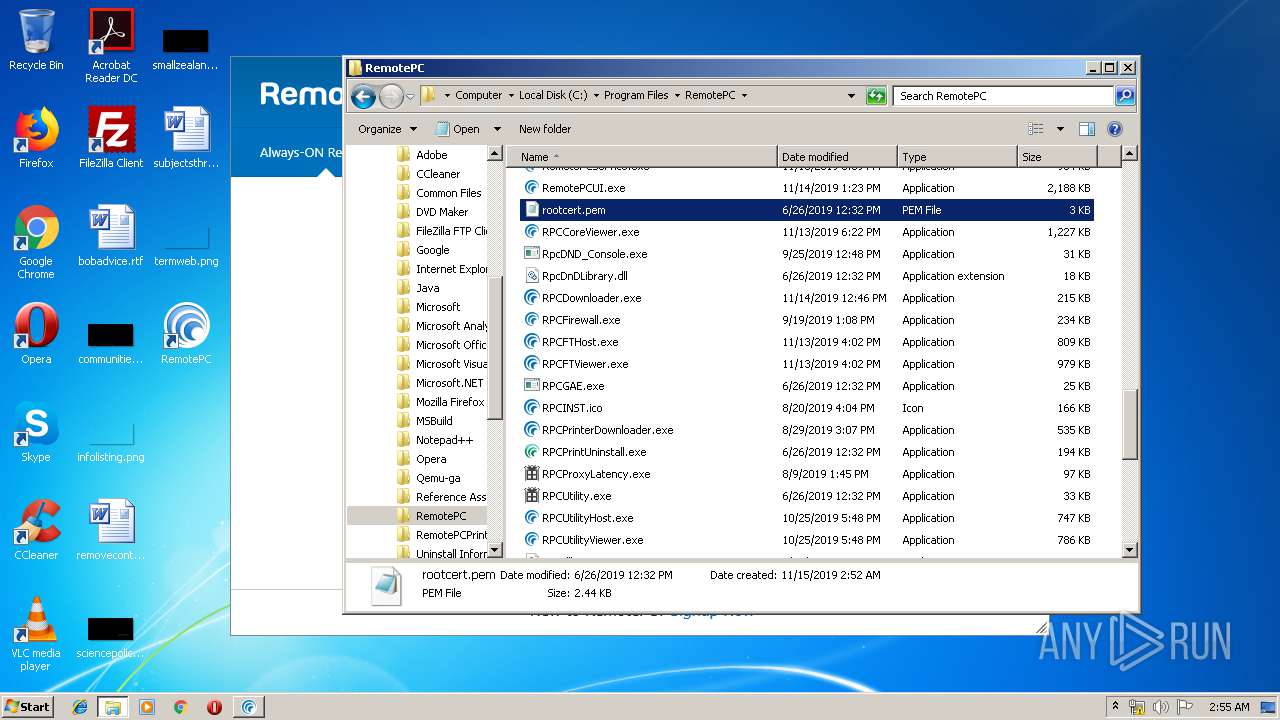
Task: Open the CCleaner desktop icon
Action: tap(36, 530)
